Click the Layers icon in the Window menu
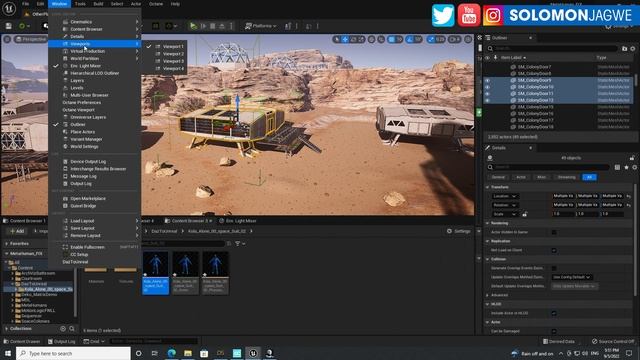The width and height of the screenshot is (640, 360). [x=65, y=80]
